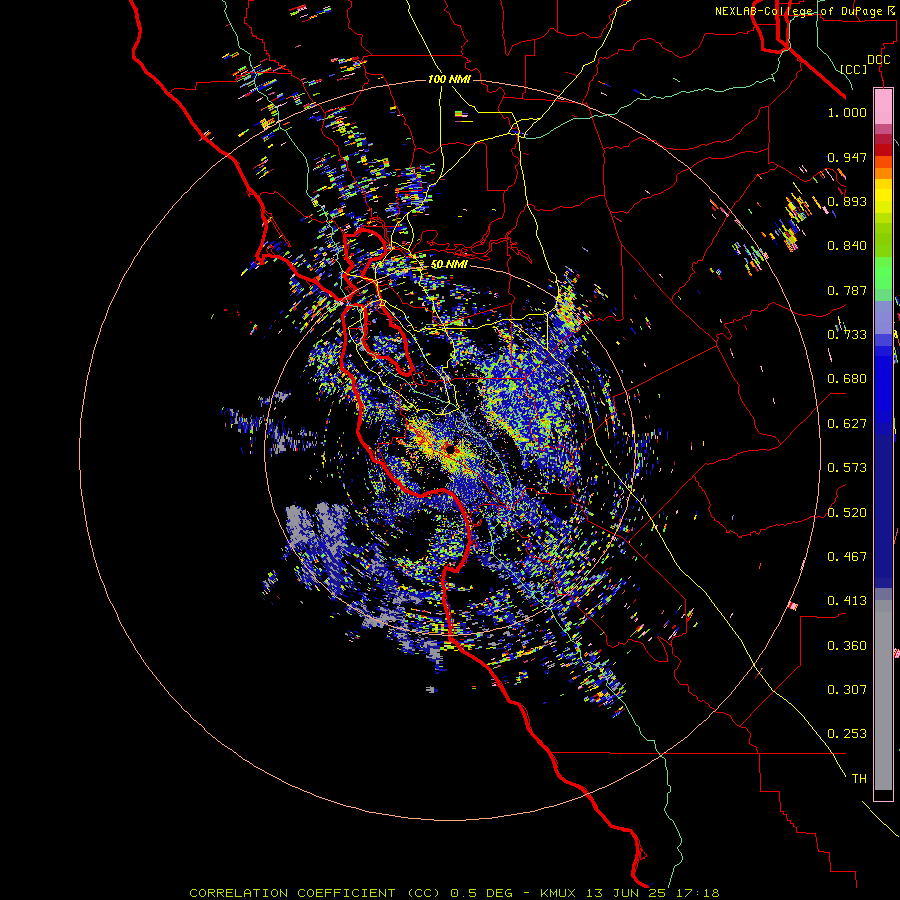Click the DCC label above the color scale
900x900 pixels.
878,60
